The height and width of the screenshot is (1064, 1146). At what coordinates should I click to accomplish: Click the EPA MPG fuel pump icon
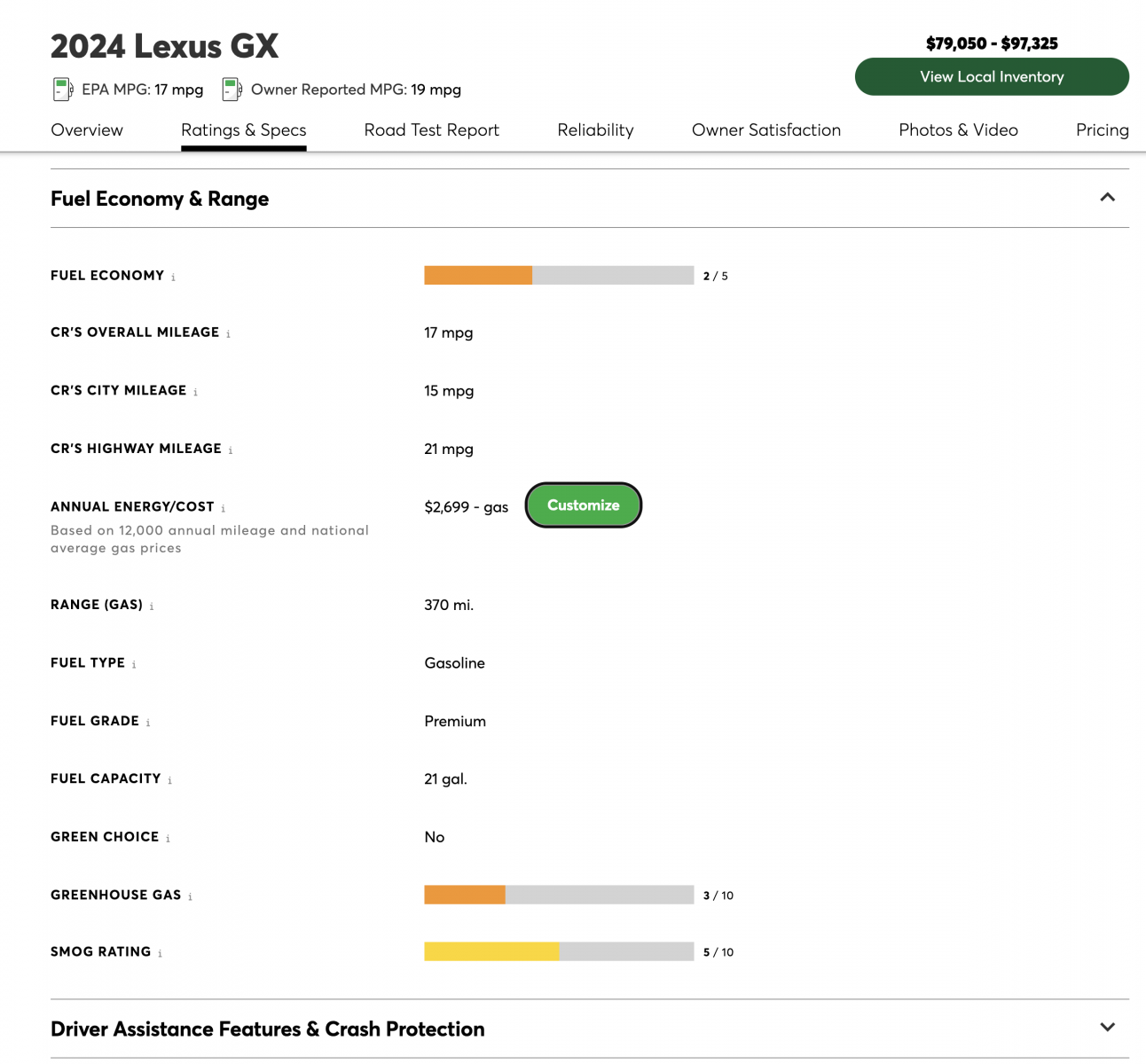(62, 89)
